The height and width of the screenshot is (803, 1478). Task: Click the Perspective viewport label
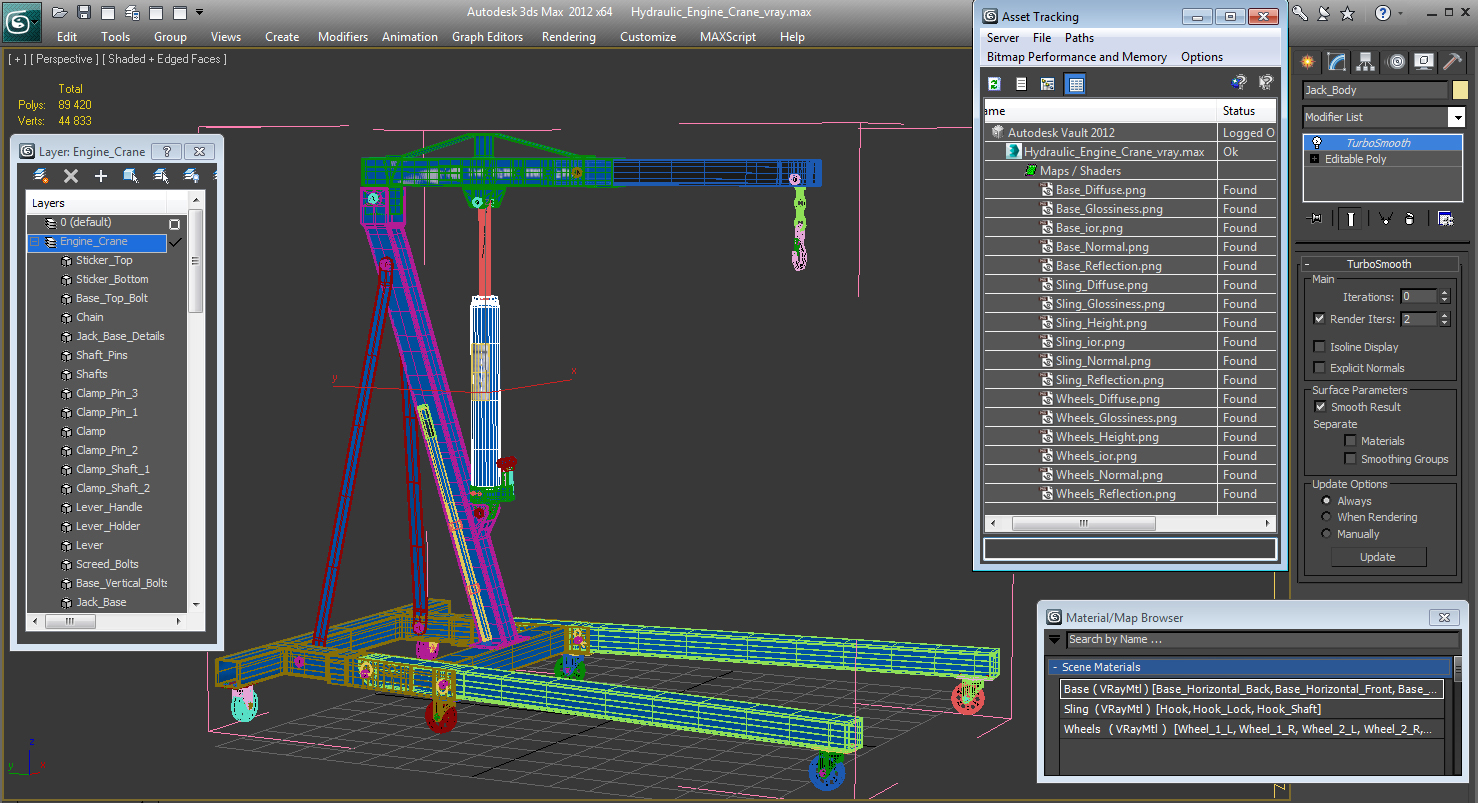[x=64, y=59]
